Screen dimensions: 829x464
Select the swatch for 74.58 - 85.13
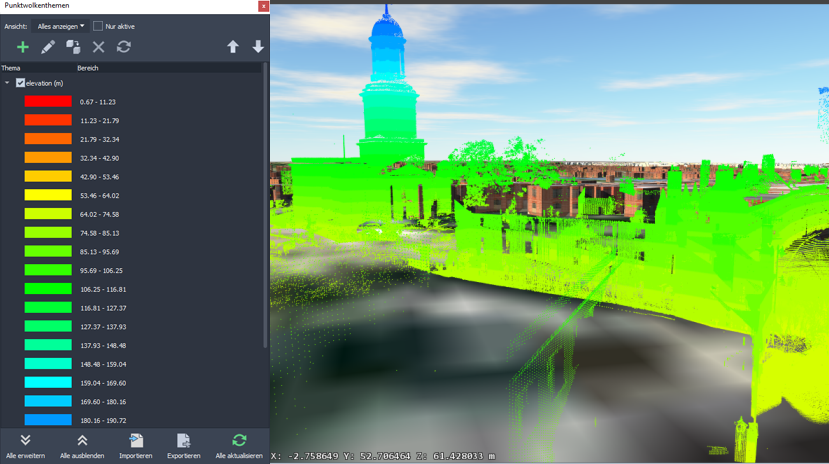point(48,233)
